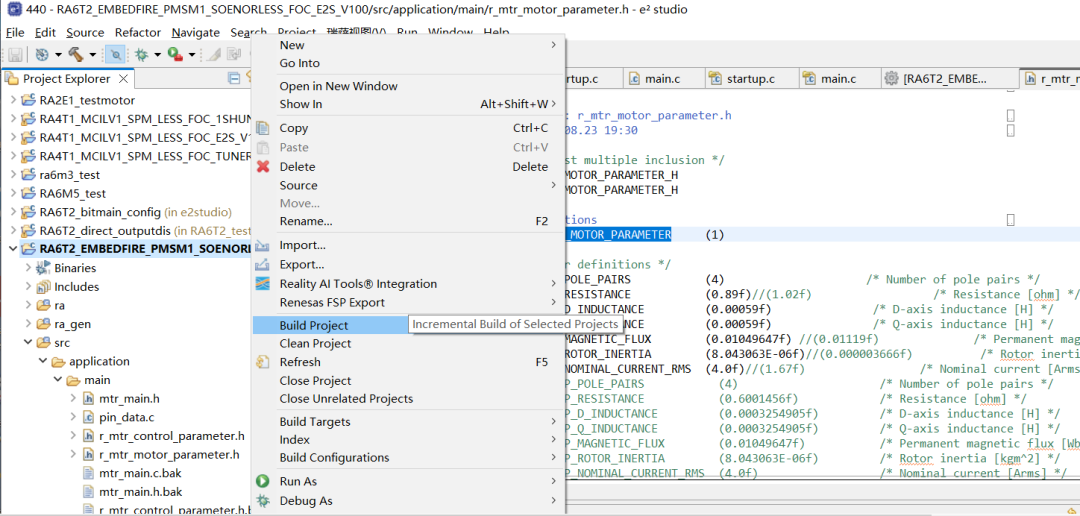1080x516 pixels.
Task: Click Refresh in the context menu
Action: click(300, 362)
